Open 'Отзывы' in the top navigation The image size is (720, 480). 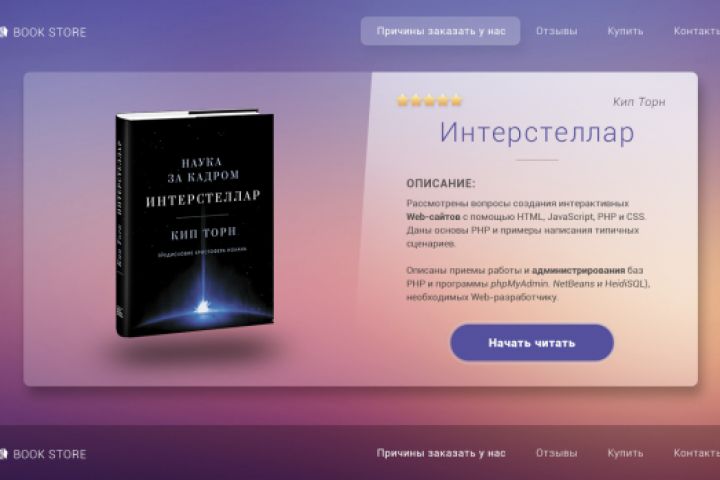point(557,31)
